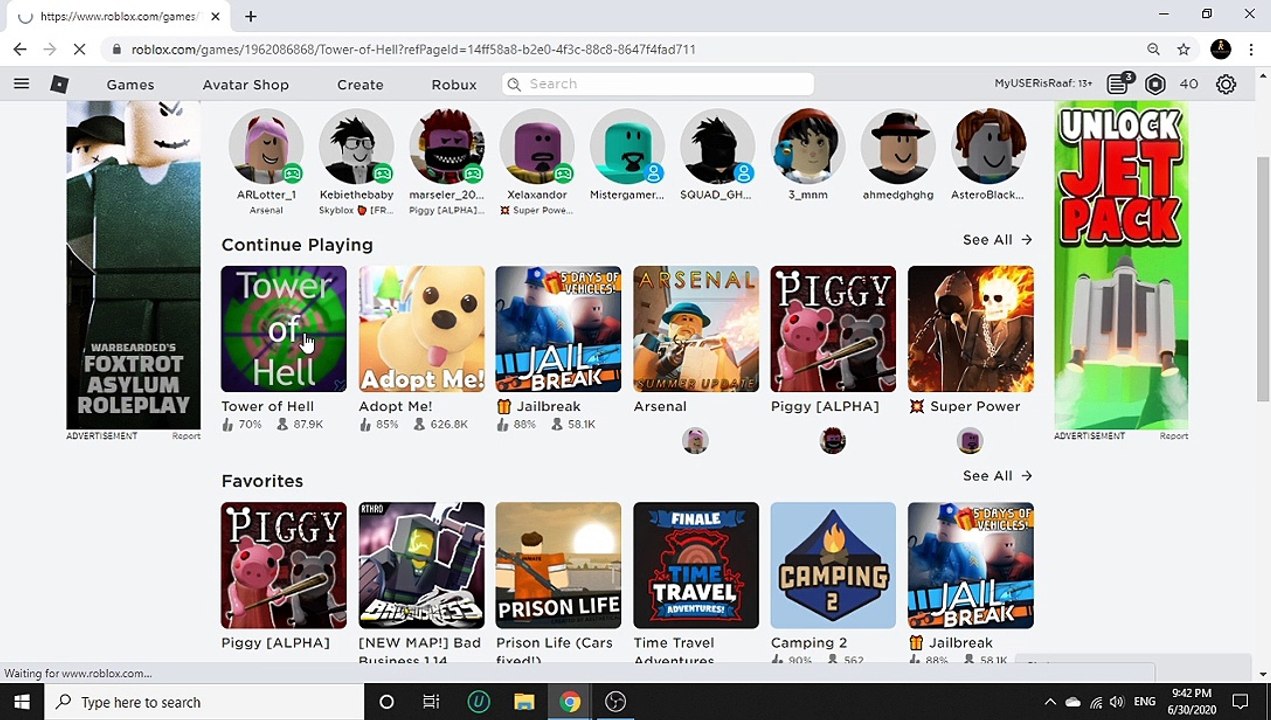Open a new browser tab
Screen dimensions: 1271x720
tap(251, 16)
